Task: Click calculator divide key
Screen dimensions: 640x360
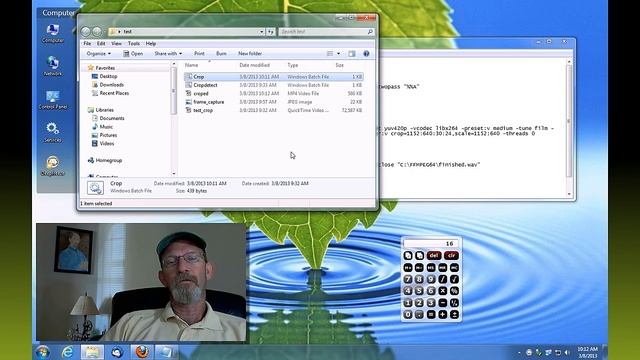Action: (x=442, y=279)
